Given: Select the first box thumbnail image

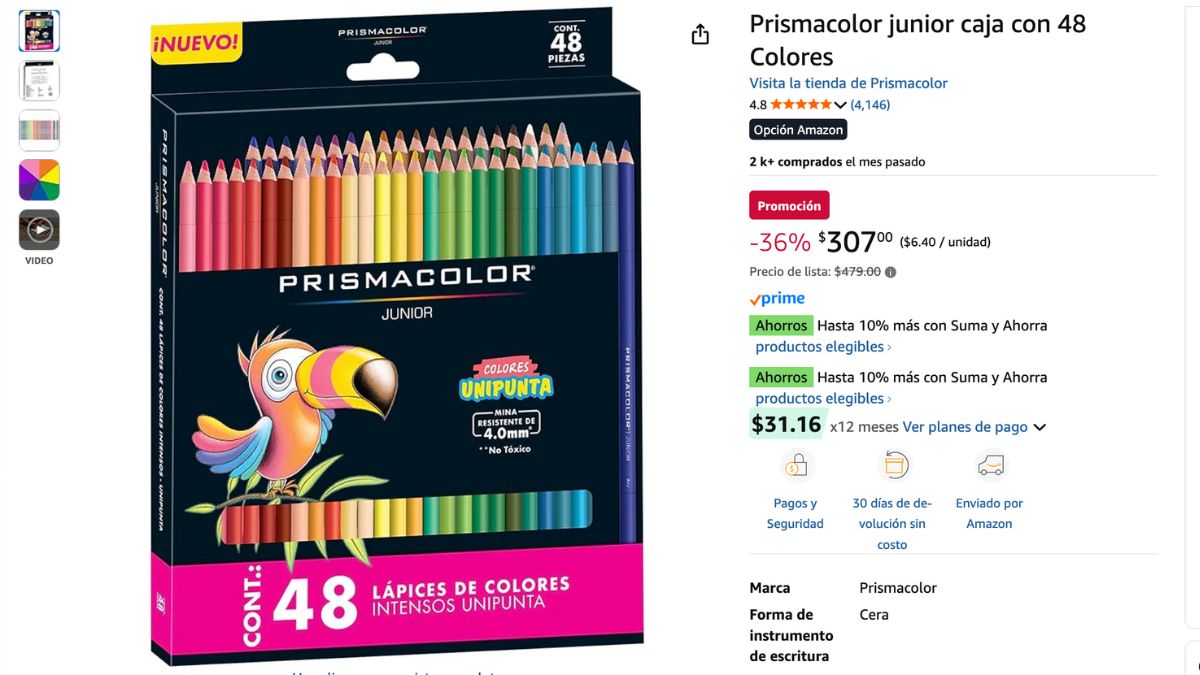Looking at the screenshot, I should click(39, 31).
